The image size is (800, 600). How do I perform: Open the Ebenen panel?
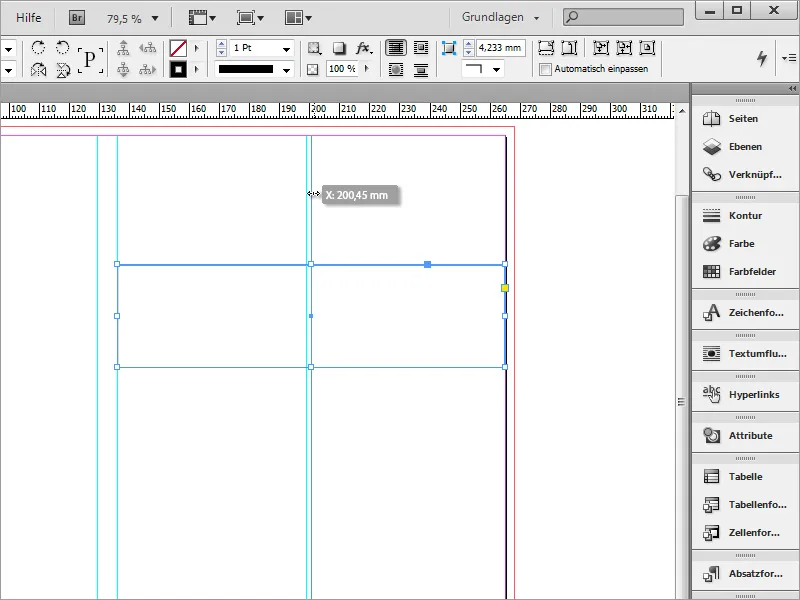(745, 146)
